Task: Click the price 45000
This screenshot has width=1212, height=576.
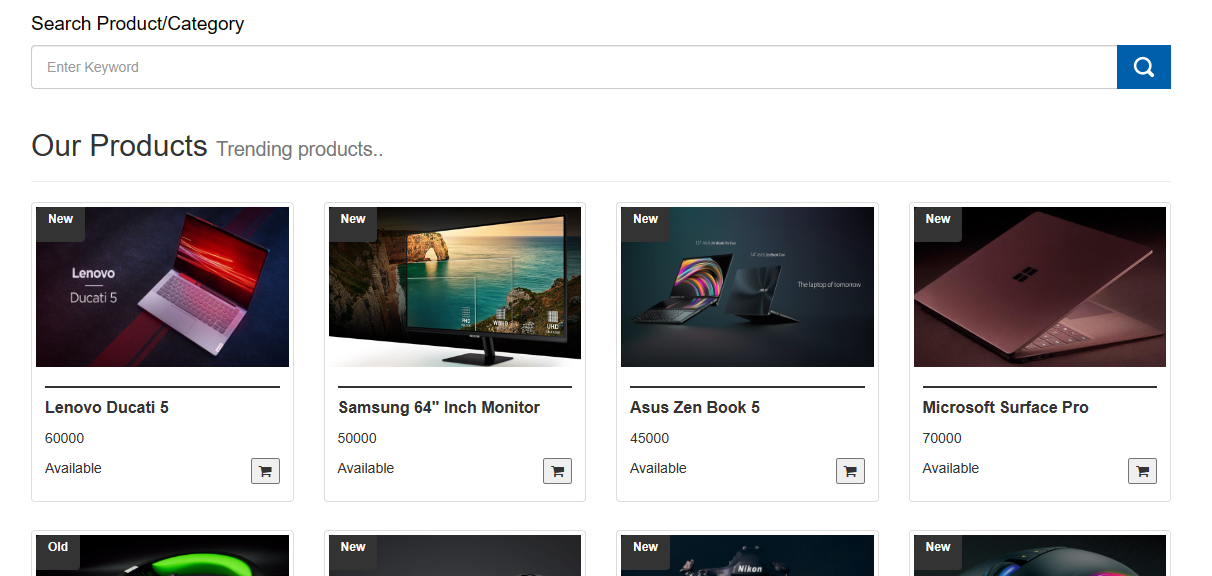Action: click(650, 438)
